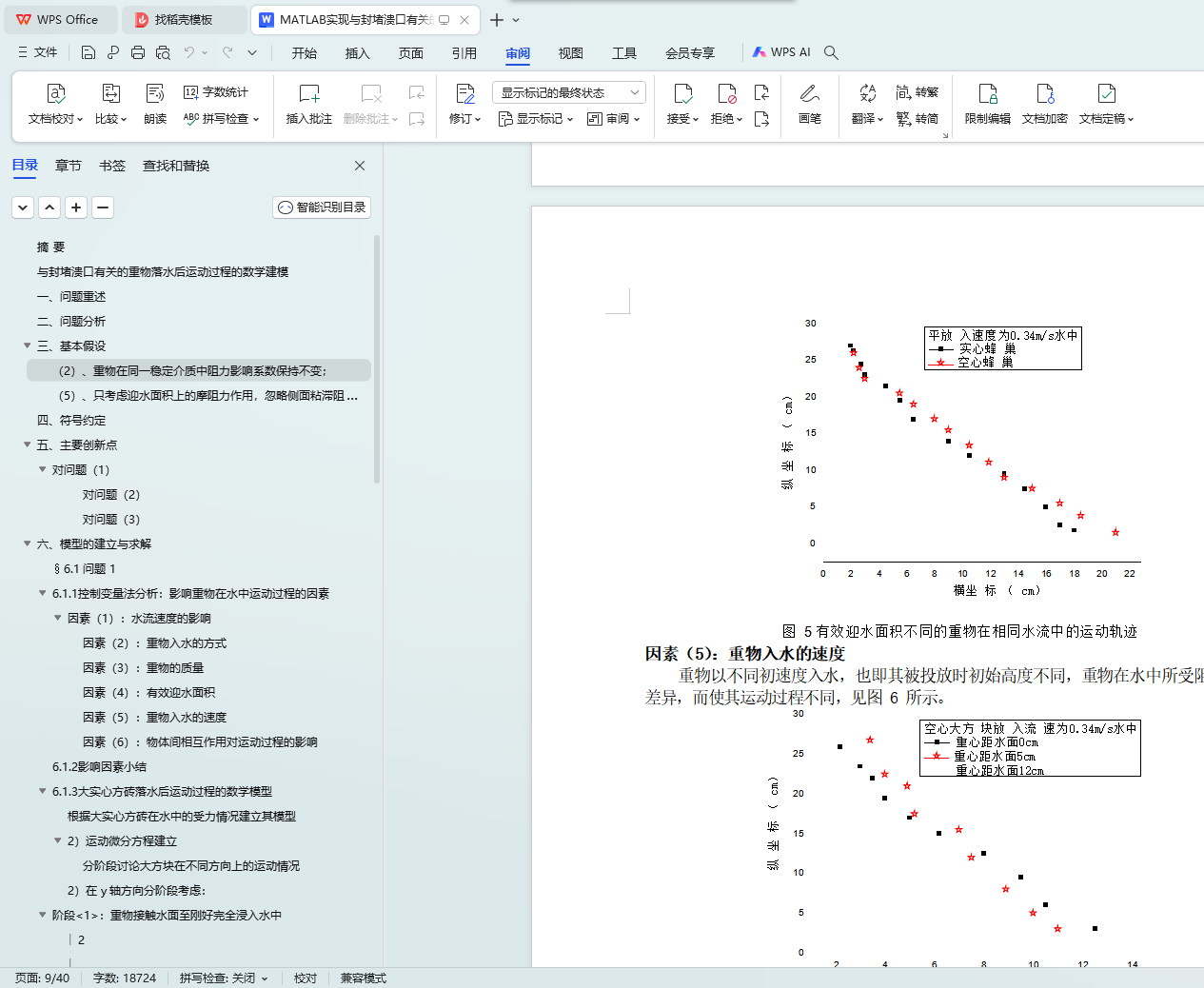This screenshot has width=1204, height=988.
Task: Collapse the 三、基本假设 outline node
Action: [x=27, y=346]
